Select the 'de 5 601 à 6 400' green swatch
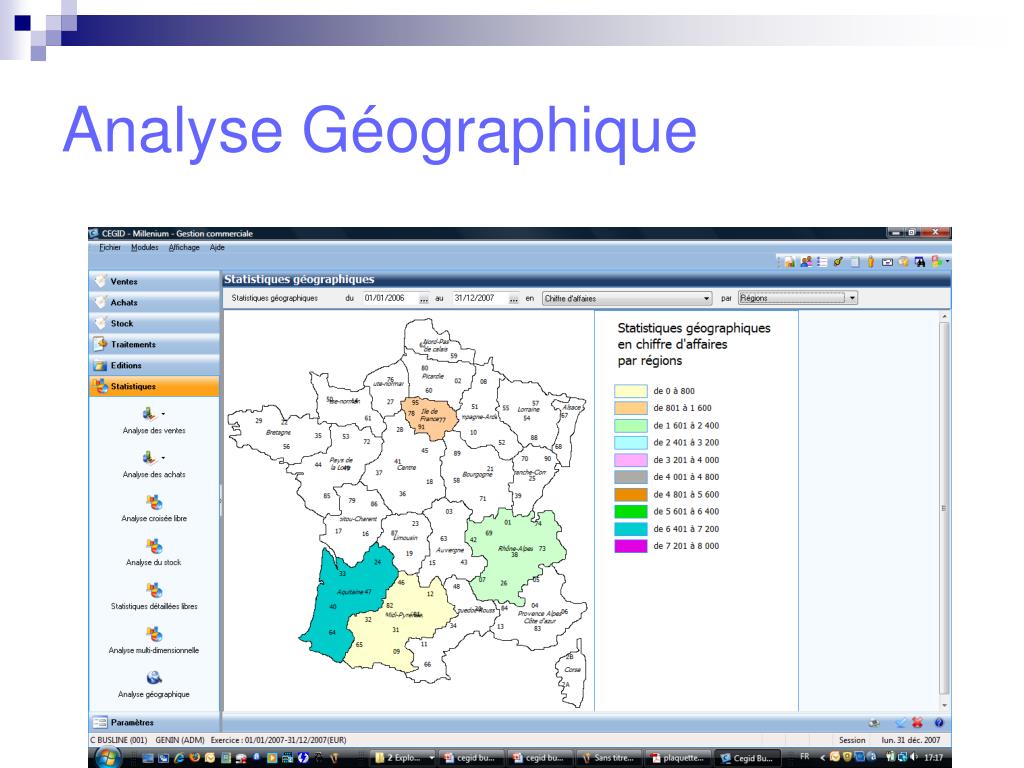The height and width of the screenshot is (768, 1024). [631, 511]
